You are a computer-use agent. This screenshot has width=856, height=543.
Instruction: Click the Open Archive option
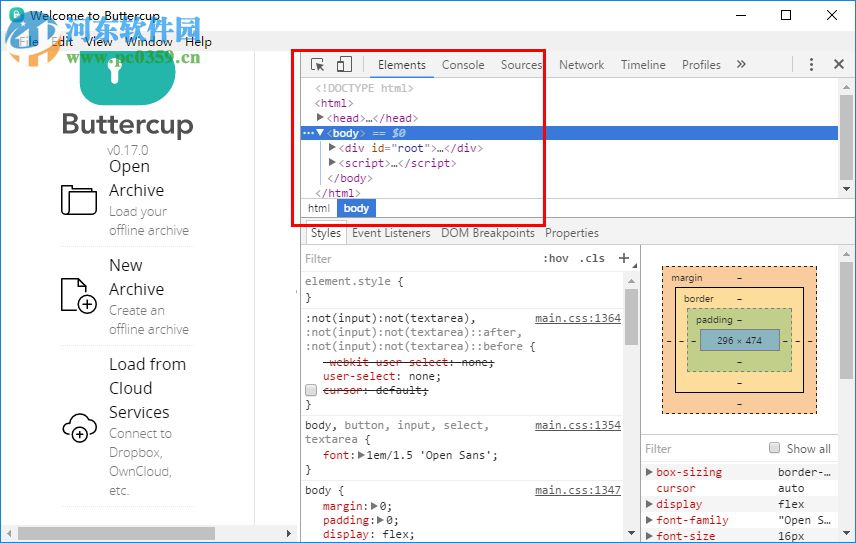pos(126,199)
